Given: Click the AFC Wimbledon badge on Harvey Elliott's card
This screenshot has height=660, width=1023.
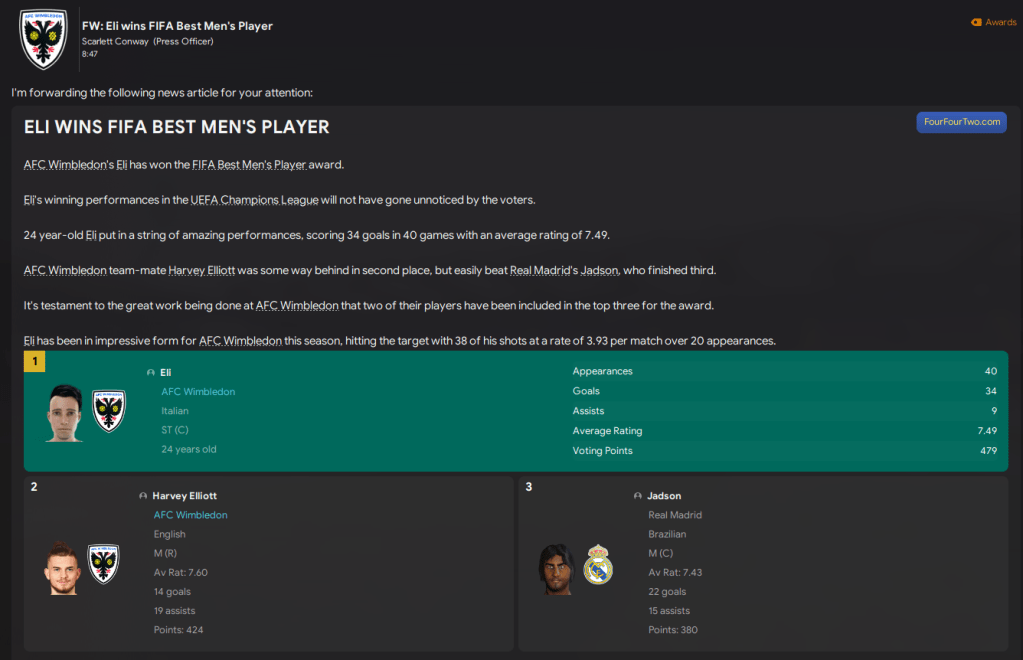Looking at the screenshot, I should 103,565.
